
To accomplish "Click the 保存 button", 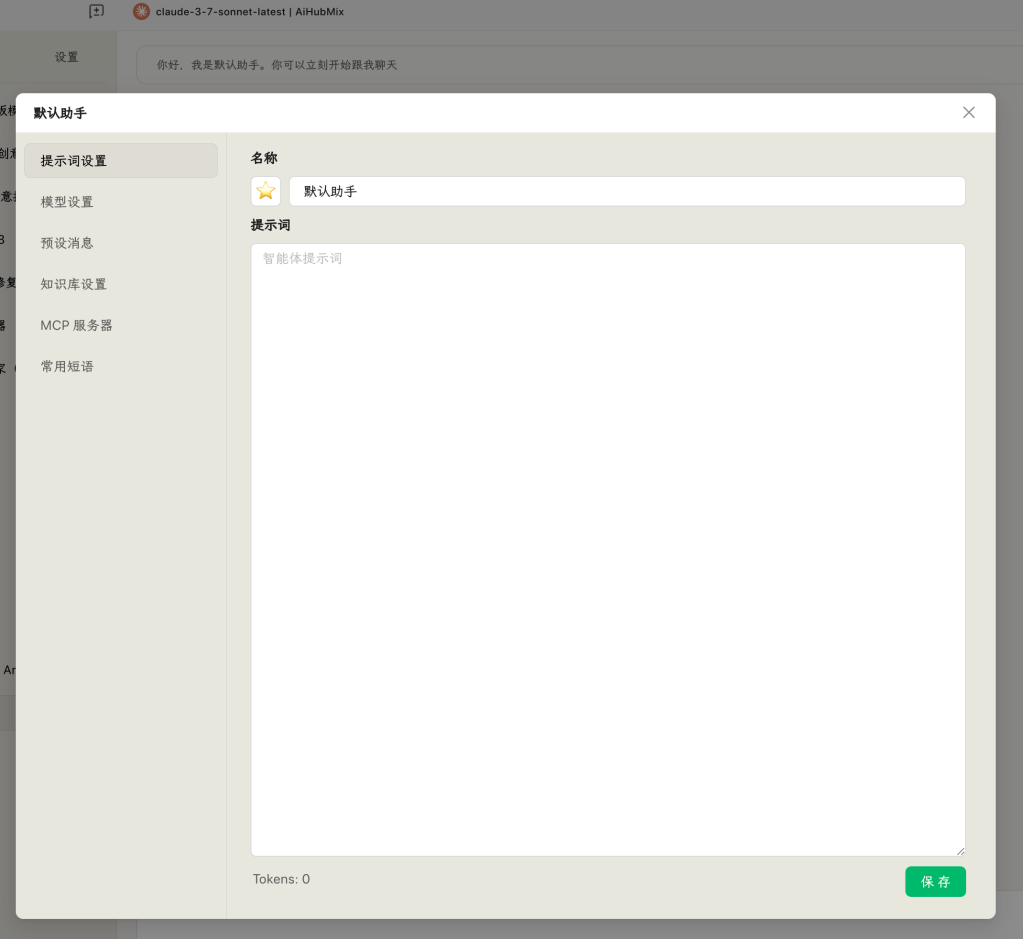I will click(935, 882).
